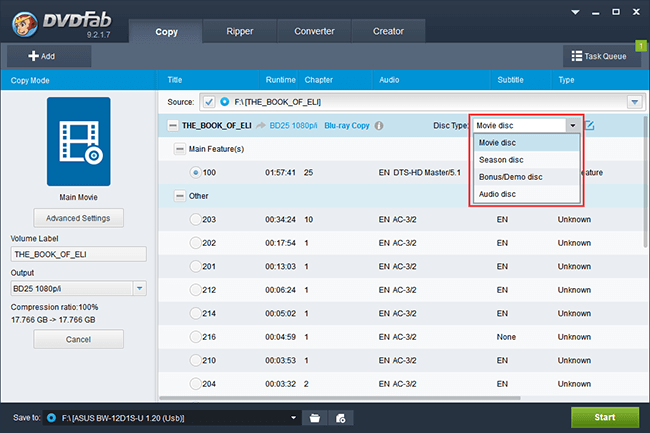
Task: Choose Season disc from Disc Type list
Action: pos(526,160)
